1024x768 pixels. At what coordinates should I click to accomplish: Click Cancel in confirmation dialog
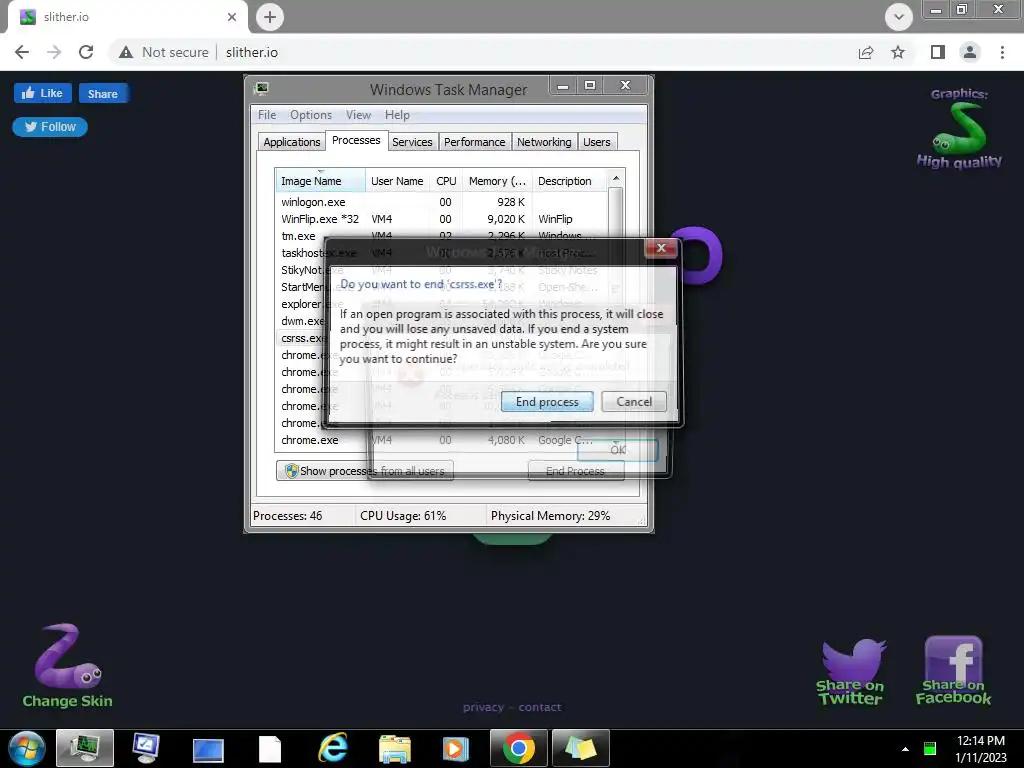tap(634, 402)
